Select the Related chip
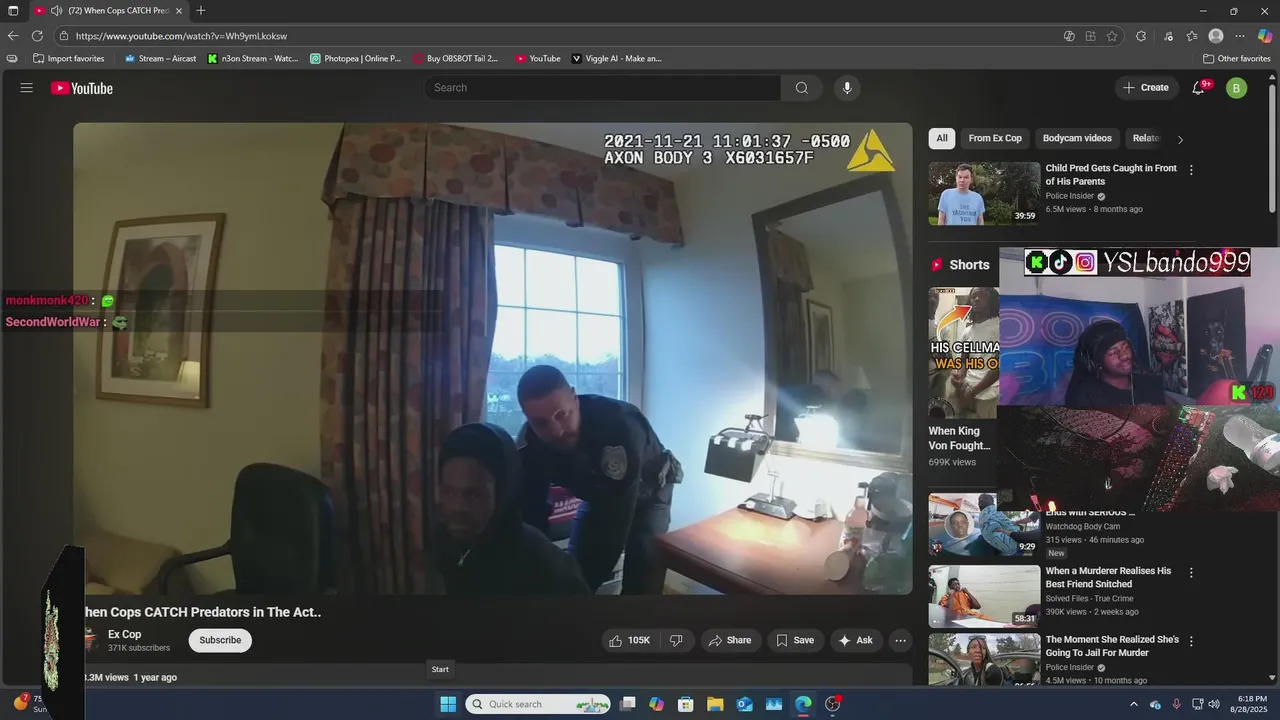This screenshot has width=1280, height=720. tap(1146, 138)
